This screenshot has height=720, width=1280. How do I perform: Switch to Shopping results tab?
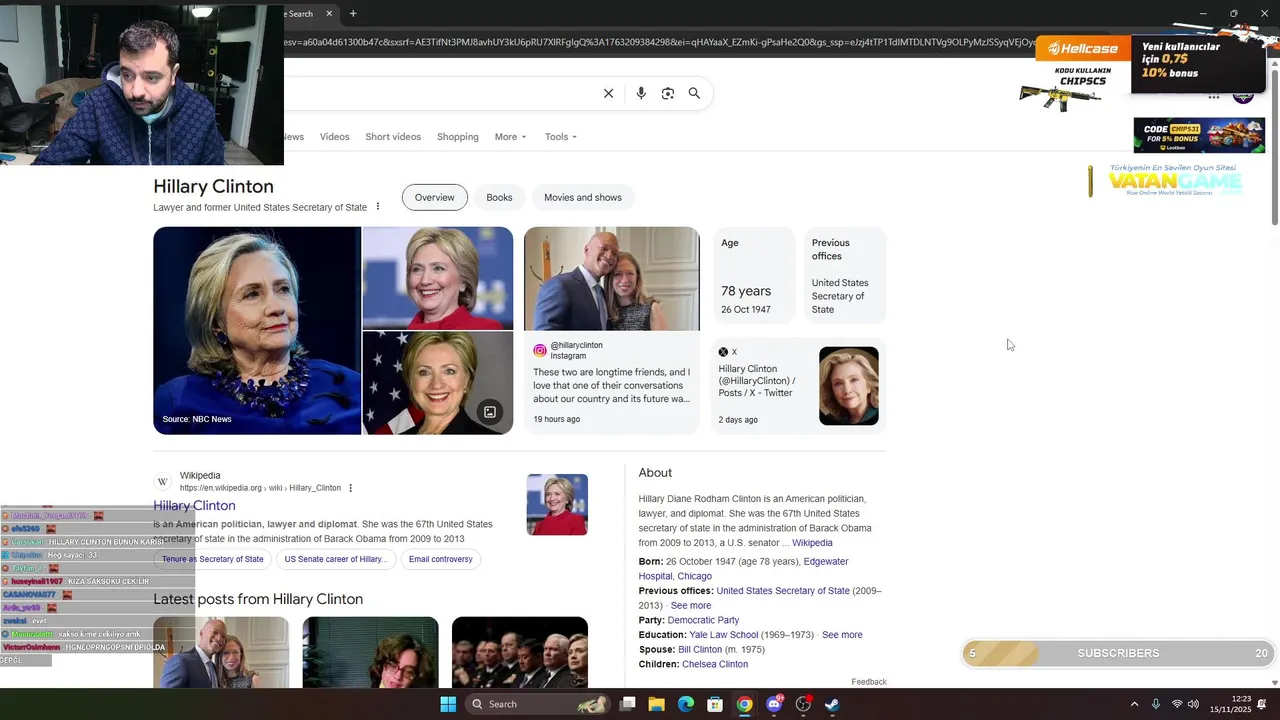click(x=458, y=137)
